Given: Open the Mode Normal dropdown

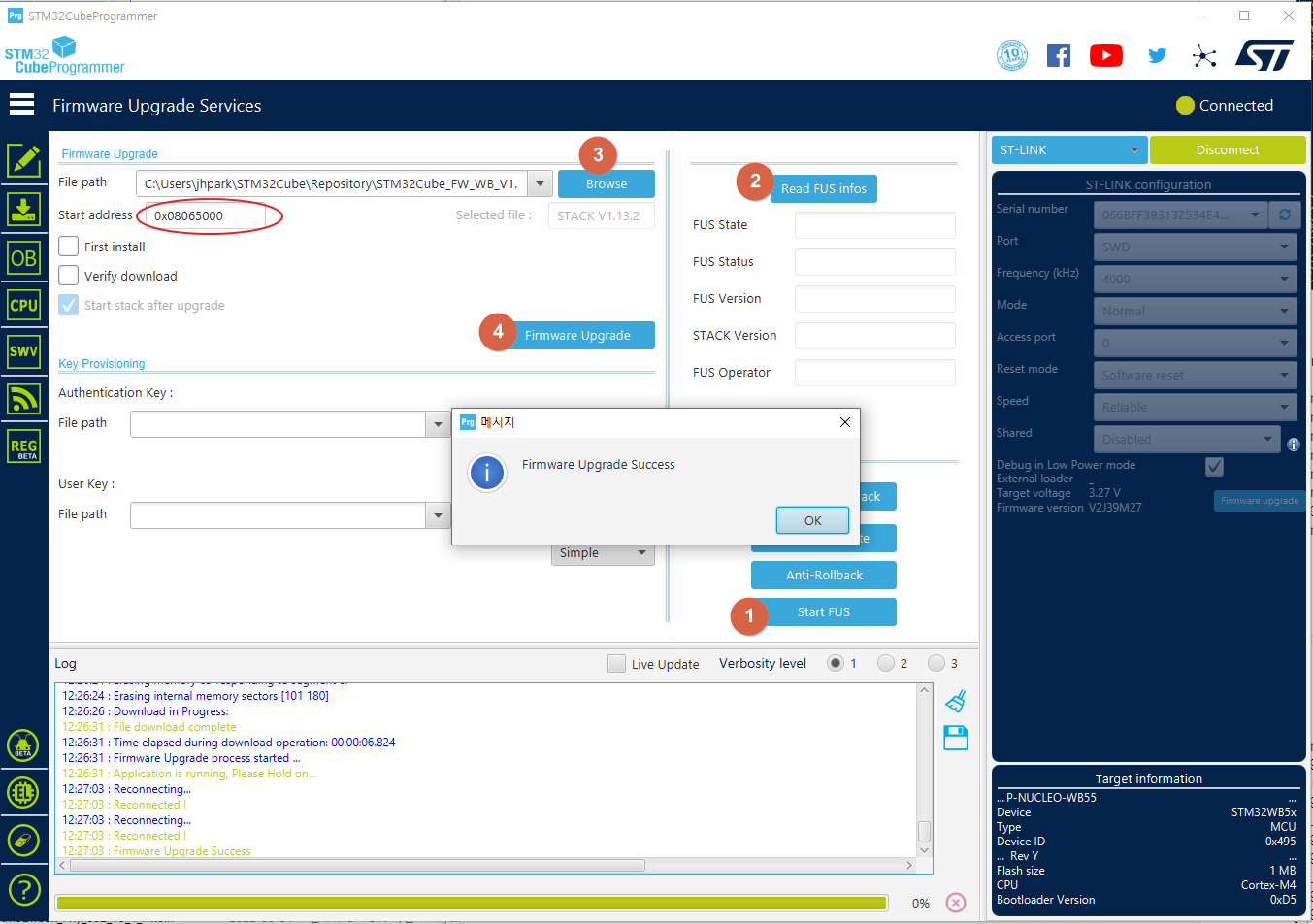Looking at the screenshot, I should (1196, 311).
